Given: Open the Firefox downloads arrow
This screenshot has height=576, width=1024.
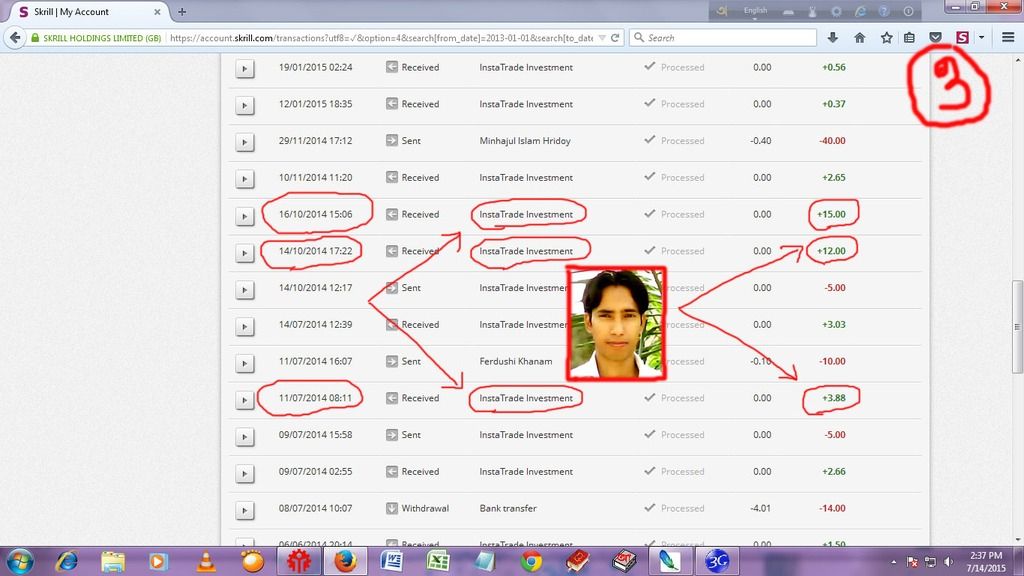Looking at the screenshot, I should pyautogui.click(x=833, y=38).
